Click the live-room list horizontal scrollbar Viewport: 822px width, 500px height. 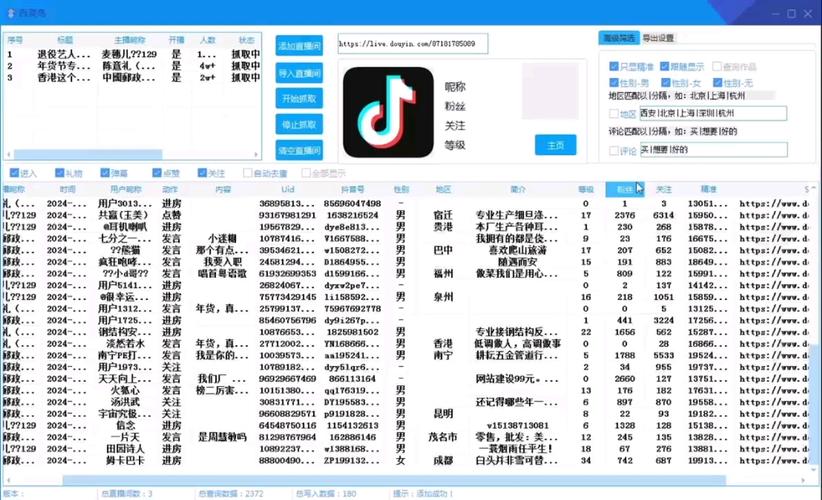coord(88,155)
